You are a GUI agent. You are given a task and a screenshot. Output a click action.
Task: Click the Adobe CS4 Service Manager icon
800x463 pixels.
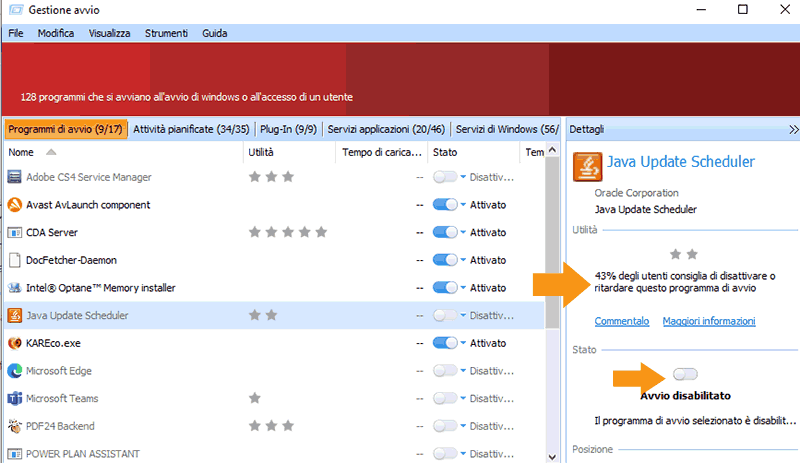point(15,177)
